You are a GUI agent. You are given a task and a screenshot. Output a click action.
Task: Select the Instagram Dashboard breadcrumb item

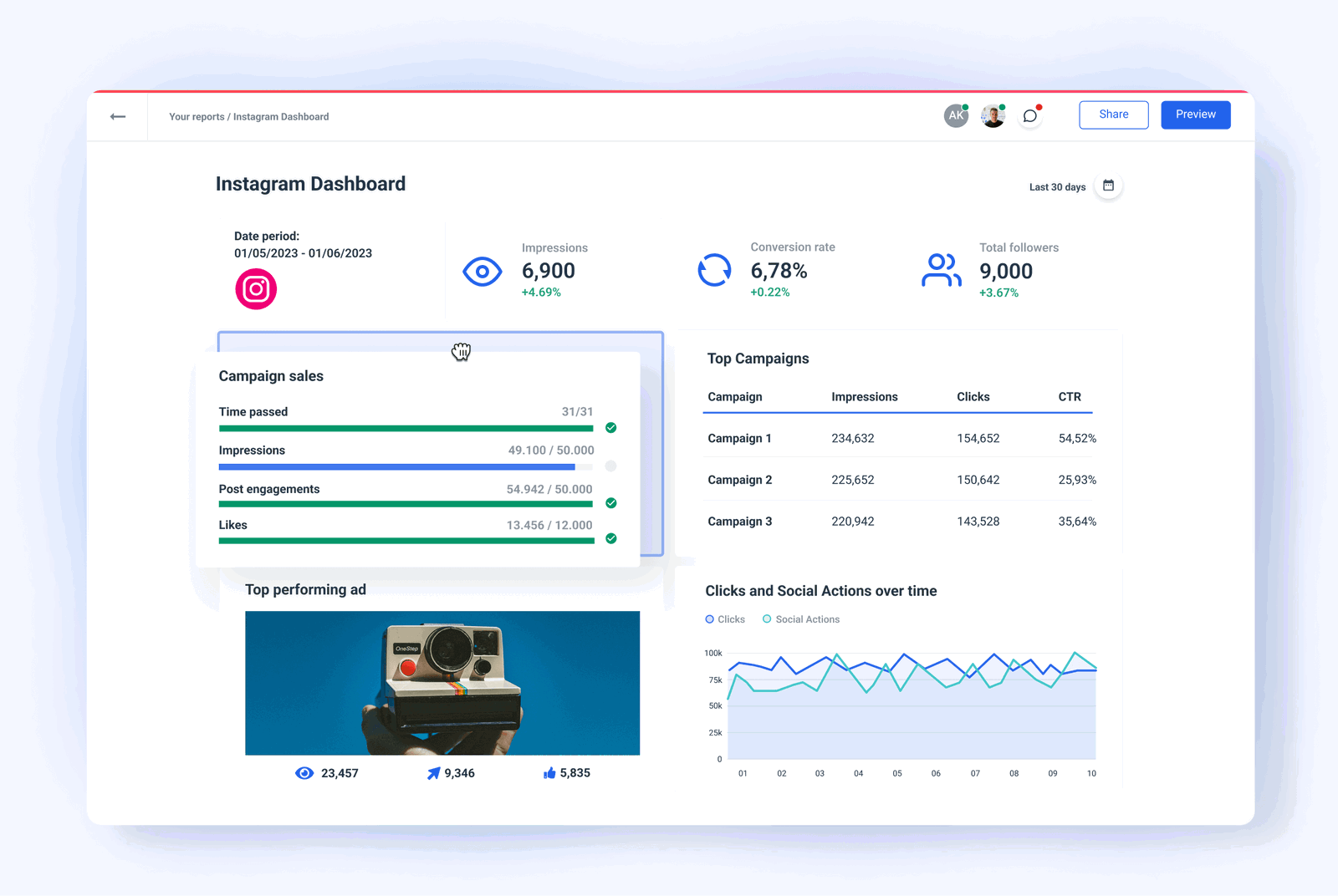281,116
